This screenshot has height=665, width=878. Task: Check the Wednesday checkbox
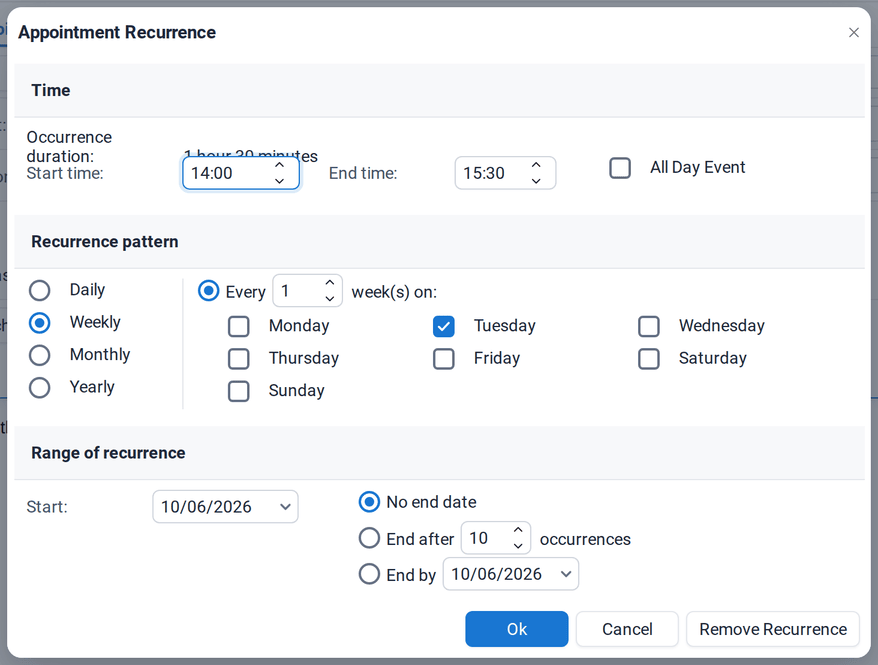point(649,326)
